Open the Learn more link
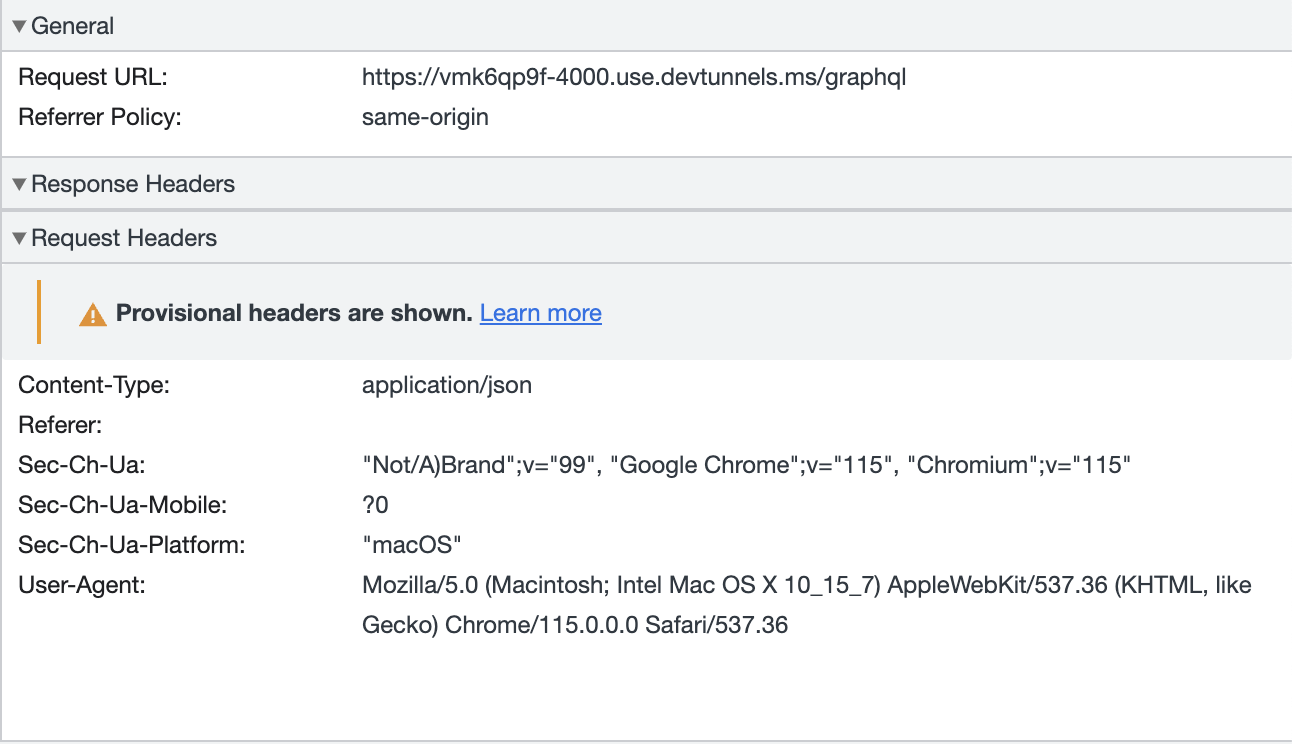Viewport: 1292px width, 744px height. click(x=540, y=313)
